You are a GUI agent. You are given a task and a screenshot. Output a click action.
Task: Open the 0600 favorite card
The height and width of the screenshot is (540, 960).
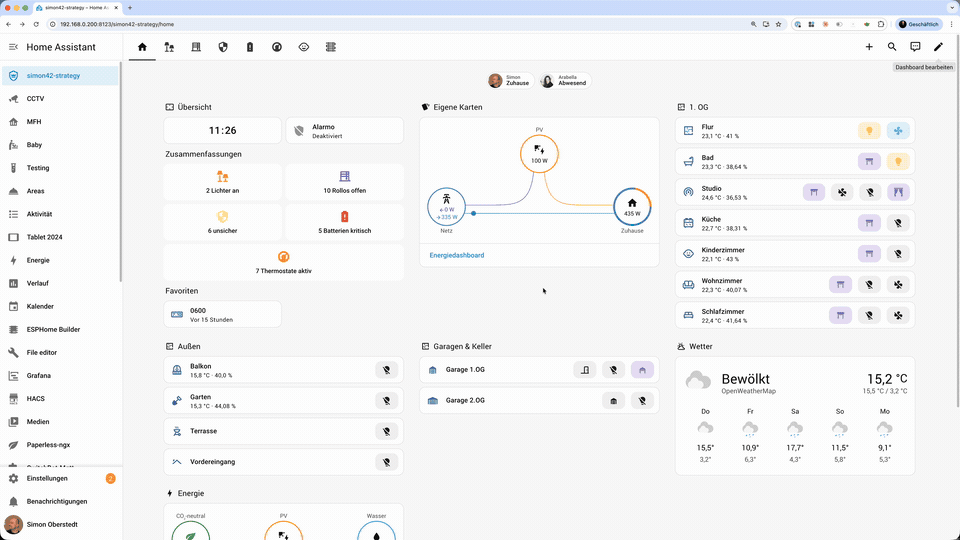pyautogui.click(x=222, y=315)
